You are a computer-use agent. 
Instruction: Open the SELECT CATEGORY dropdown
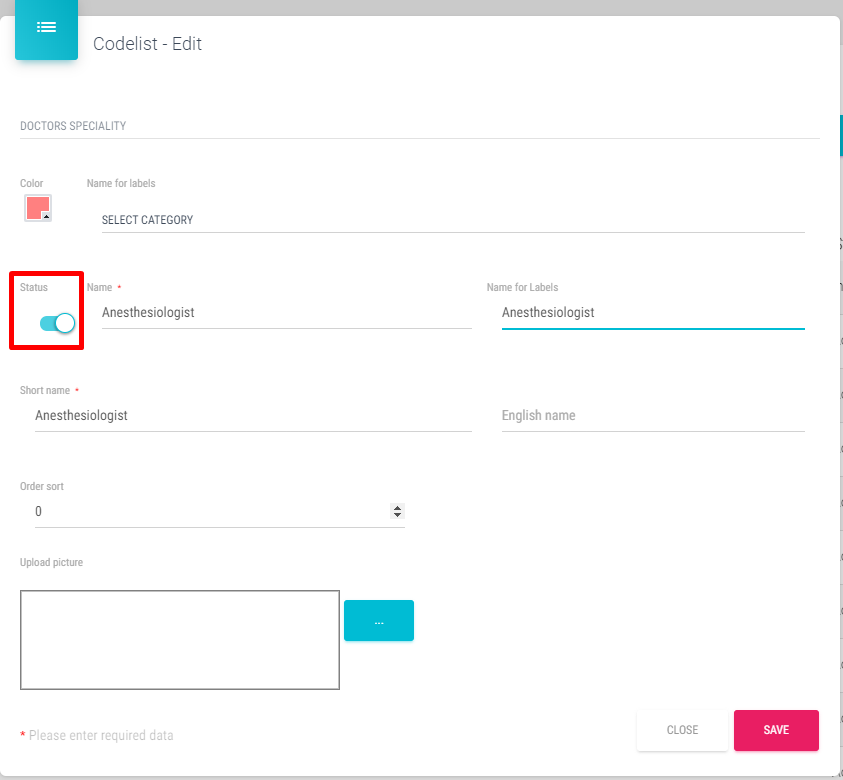452,220
